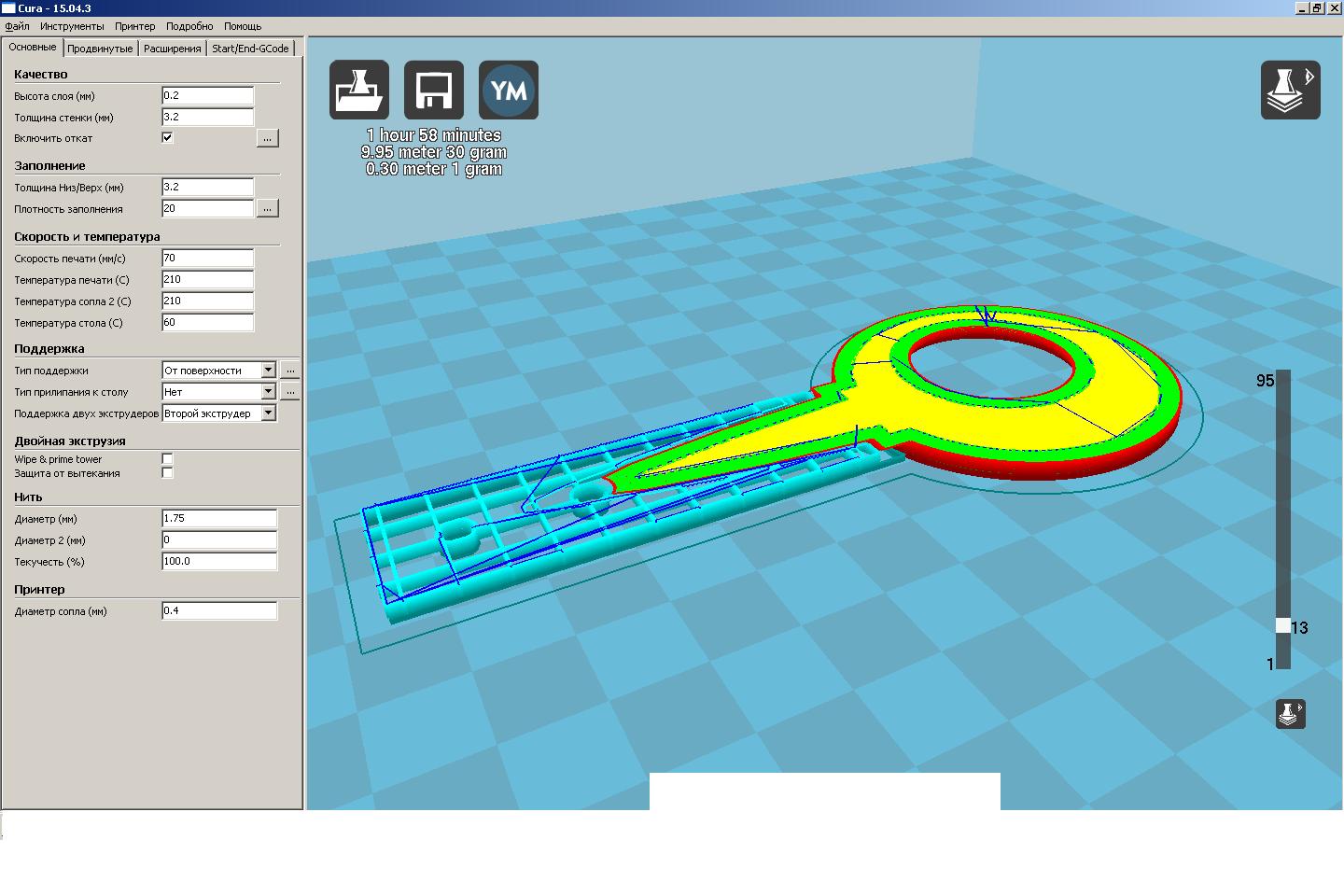The width and height of the screenshot is (1344, 896).
Task: Toggle the Включить откат checkbox
Action: pyautogui.click(x=167, y=138)
